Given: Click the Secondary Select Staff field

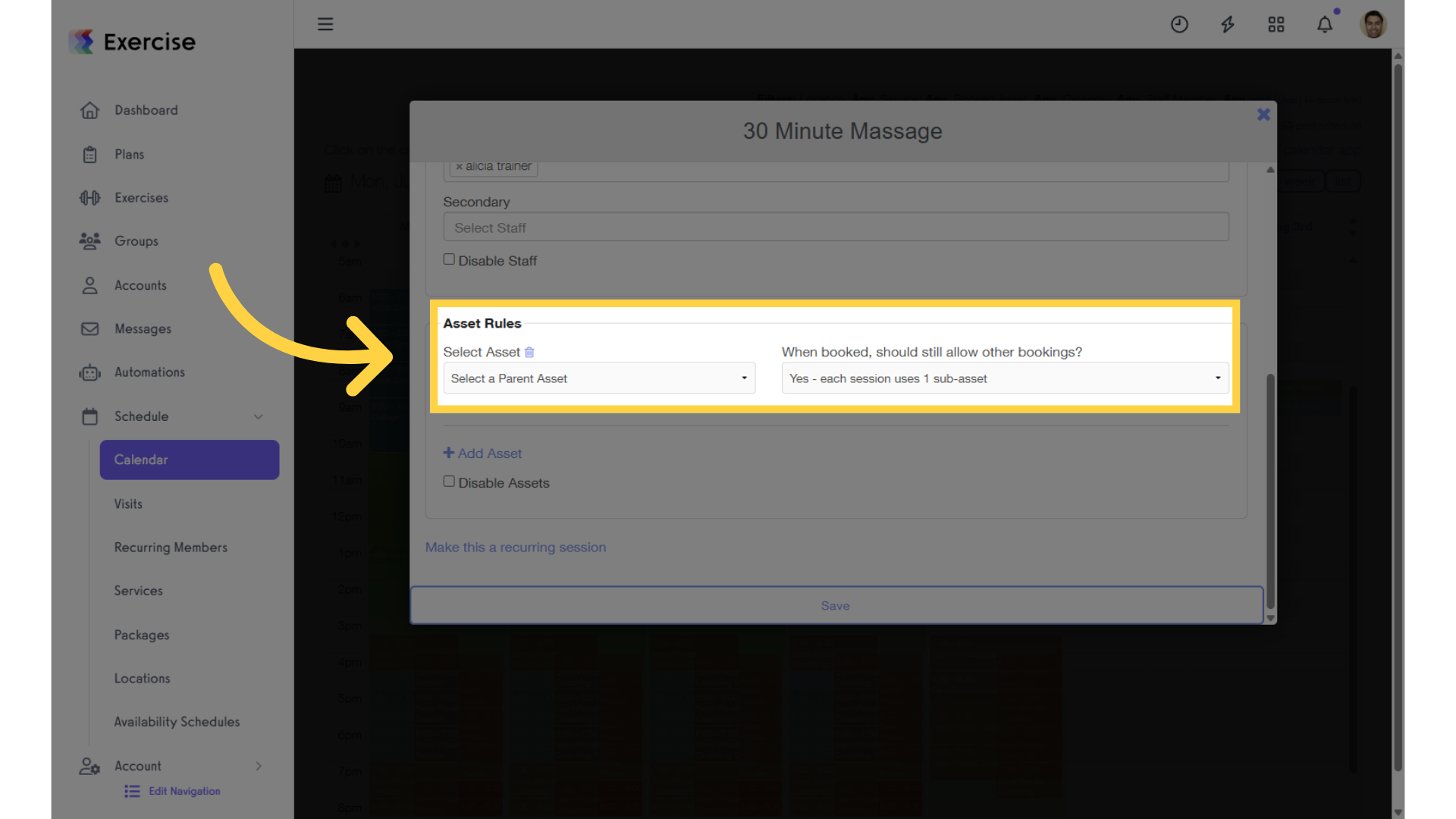Looking at the screenshot, I should 836,227.
